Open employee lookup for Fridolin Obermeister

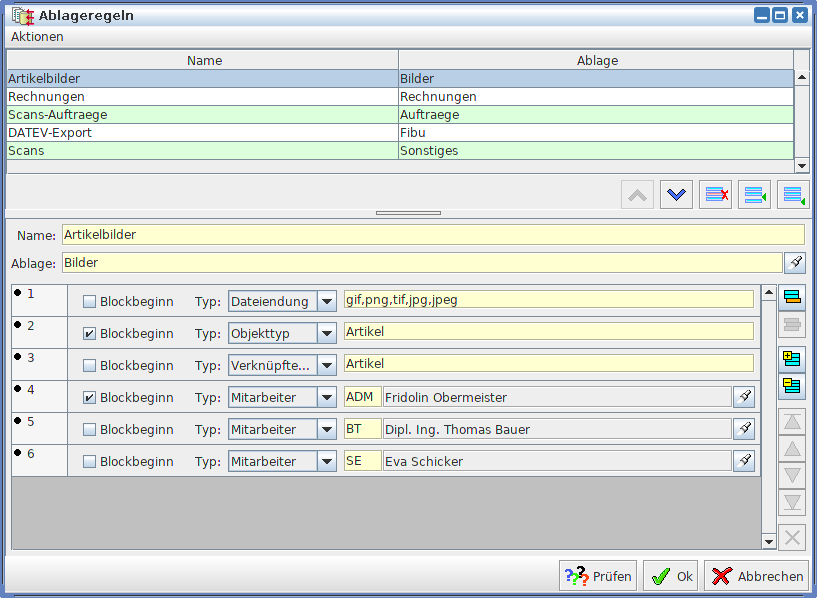(744, 397)
